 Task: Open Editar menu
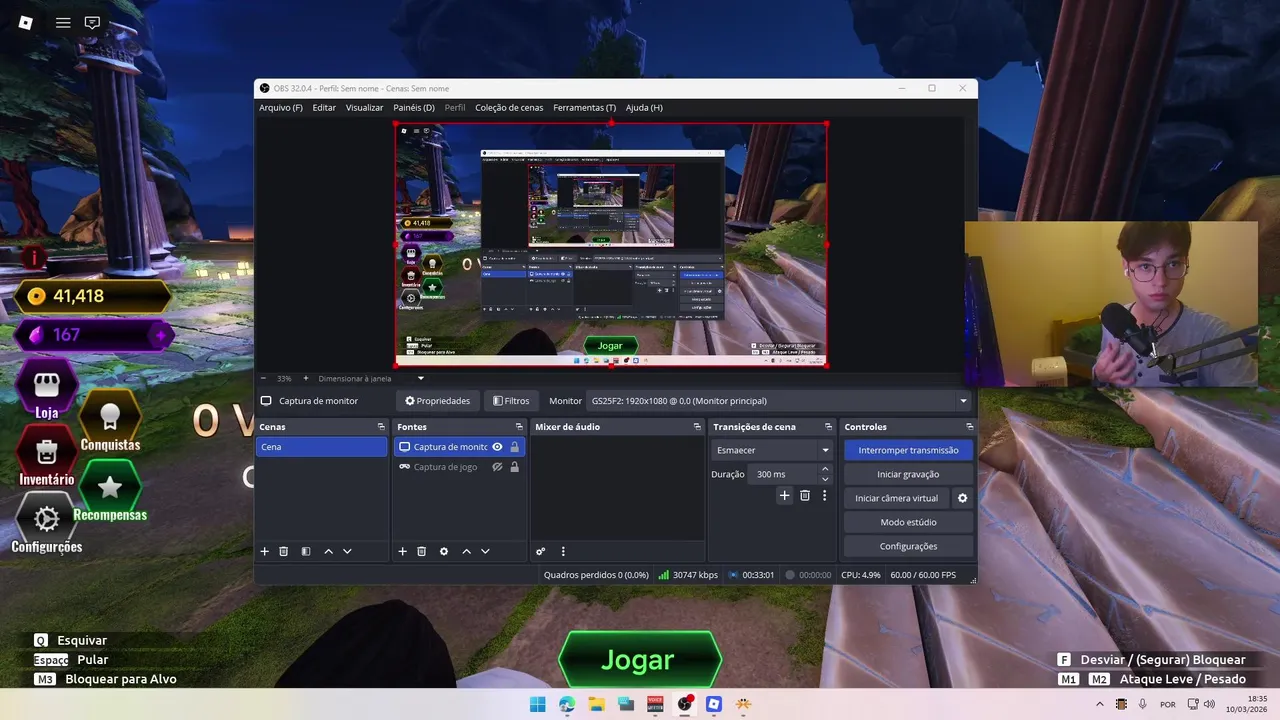click(324, 107)
